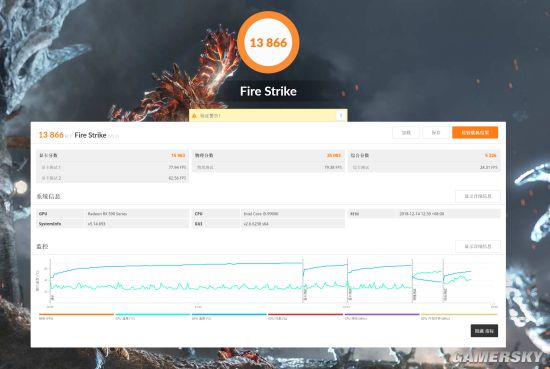This screenshot has height=369, width=550.
Task: Select the 13 866 score in results header
Action: (51, 135)
